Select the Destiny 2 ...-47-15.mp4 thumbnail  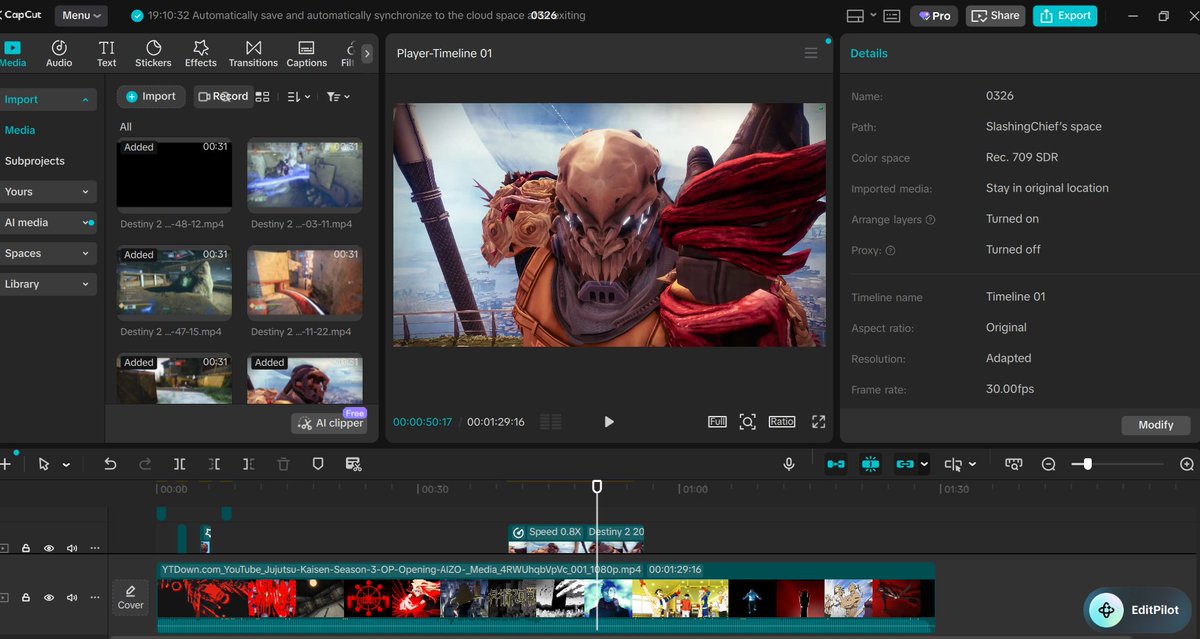pos(174,281)
